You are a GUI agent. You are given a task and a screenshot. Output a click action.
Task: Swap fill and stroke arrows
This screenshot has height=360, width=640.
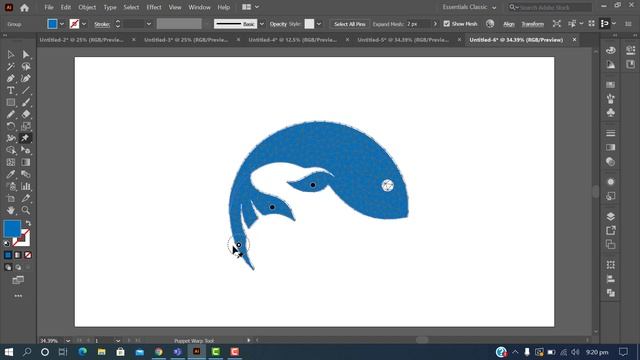tap(28, 223)
